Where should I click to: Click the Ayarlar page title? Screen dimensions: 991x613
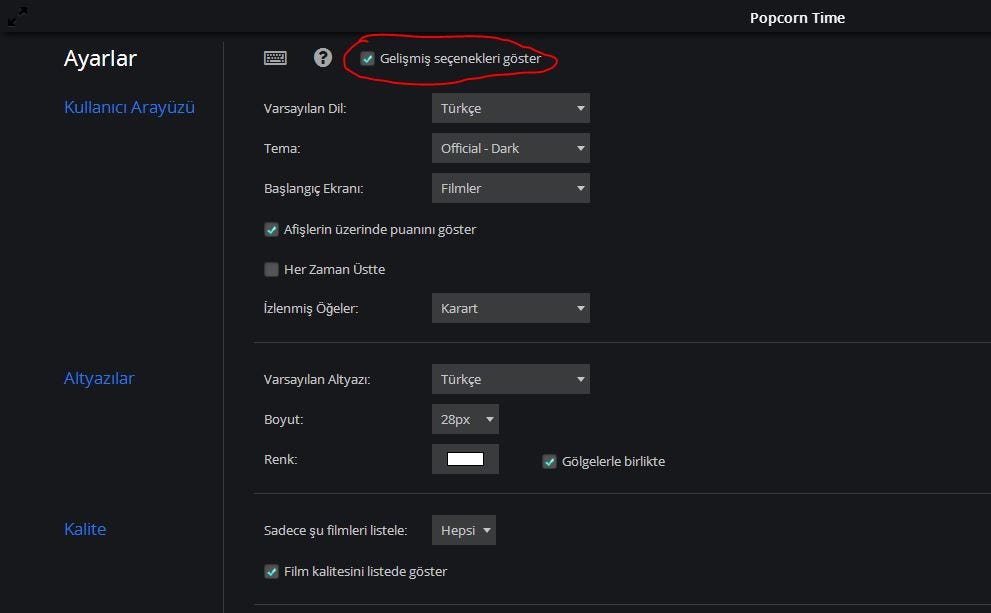pyautogui.click(x=100, y=58)
